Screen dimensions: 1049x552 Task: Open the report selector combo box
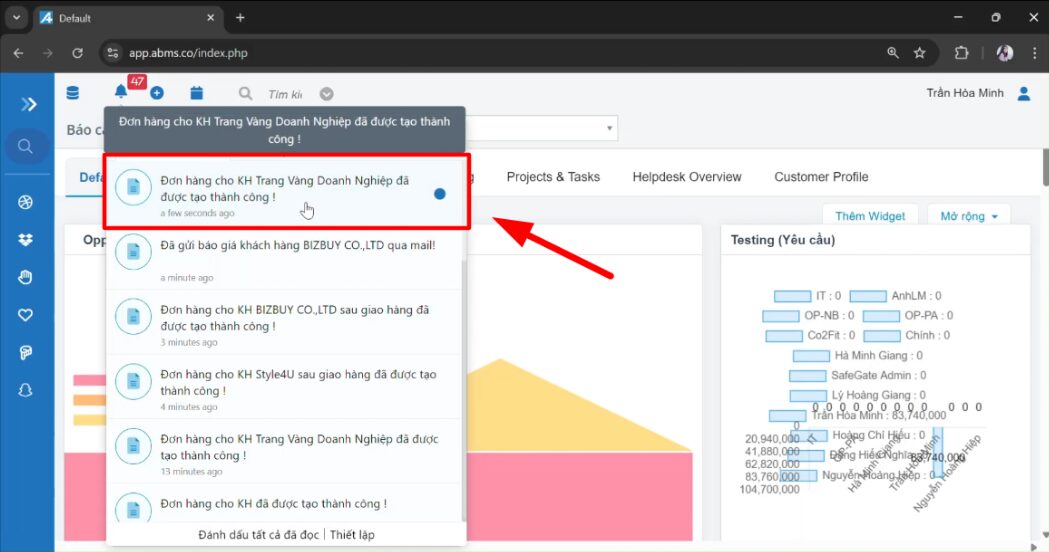[541, 128]
